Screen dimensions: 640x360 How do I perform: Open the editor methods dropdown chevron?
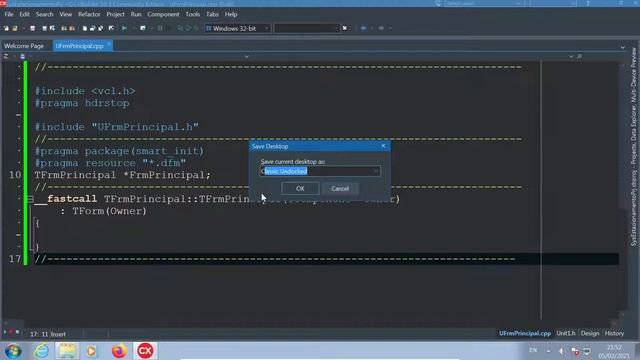pos(571,56)
